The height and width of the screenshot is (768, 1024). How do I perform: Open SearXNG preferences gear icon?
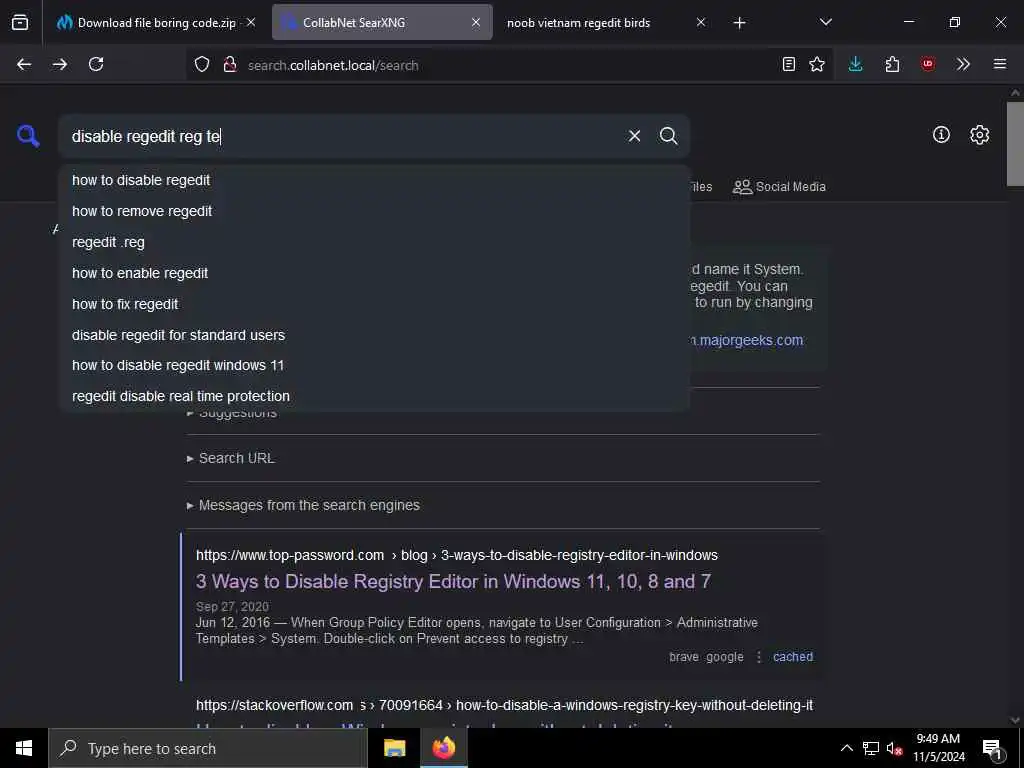click(980, 135)
